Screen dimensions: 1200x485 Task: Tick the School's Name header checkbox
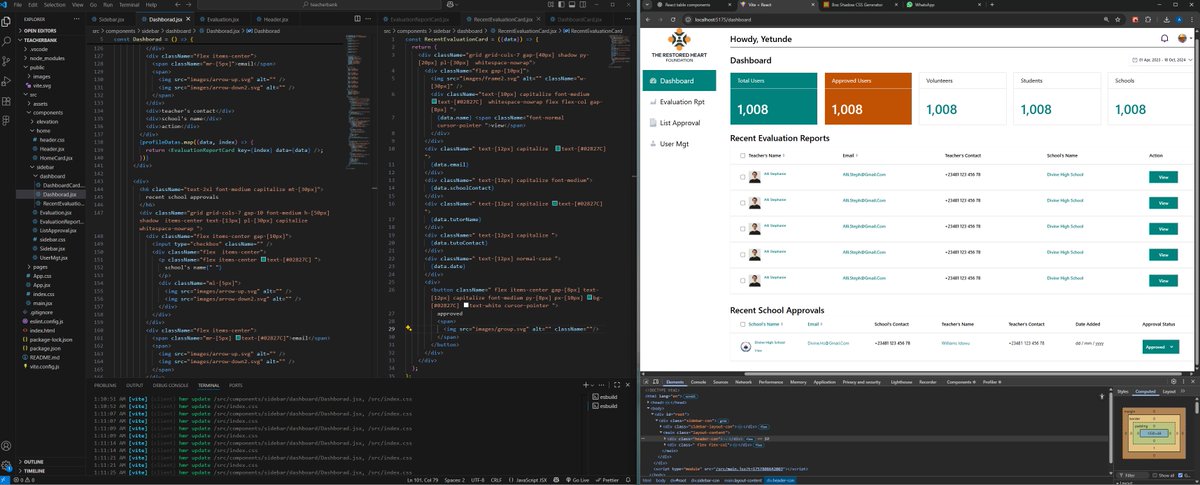(x=742, y=324)
